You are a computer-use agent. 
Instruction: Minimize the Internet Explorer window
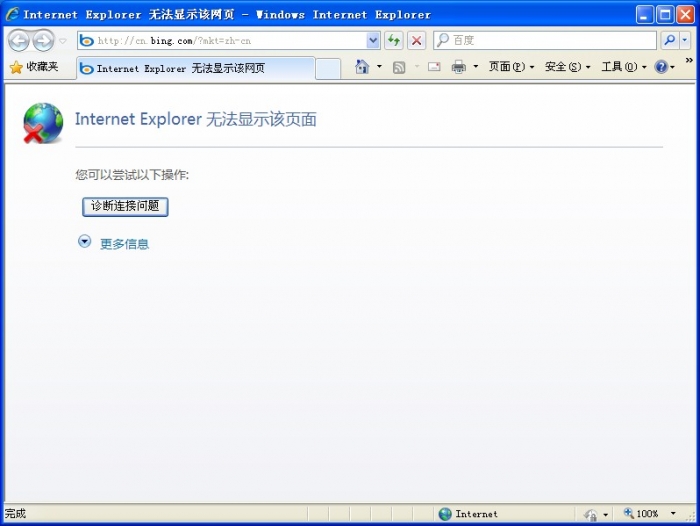(x=644, y=15)
